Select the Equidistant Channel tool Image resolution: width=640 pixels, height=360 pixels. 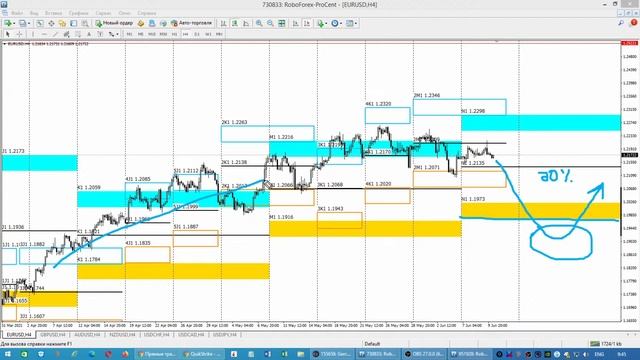coord(67,34)
